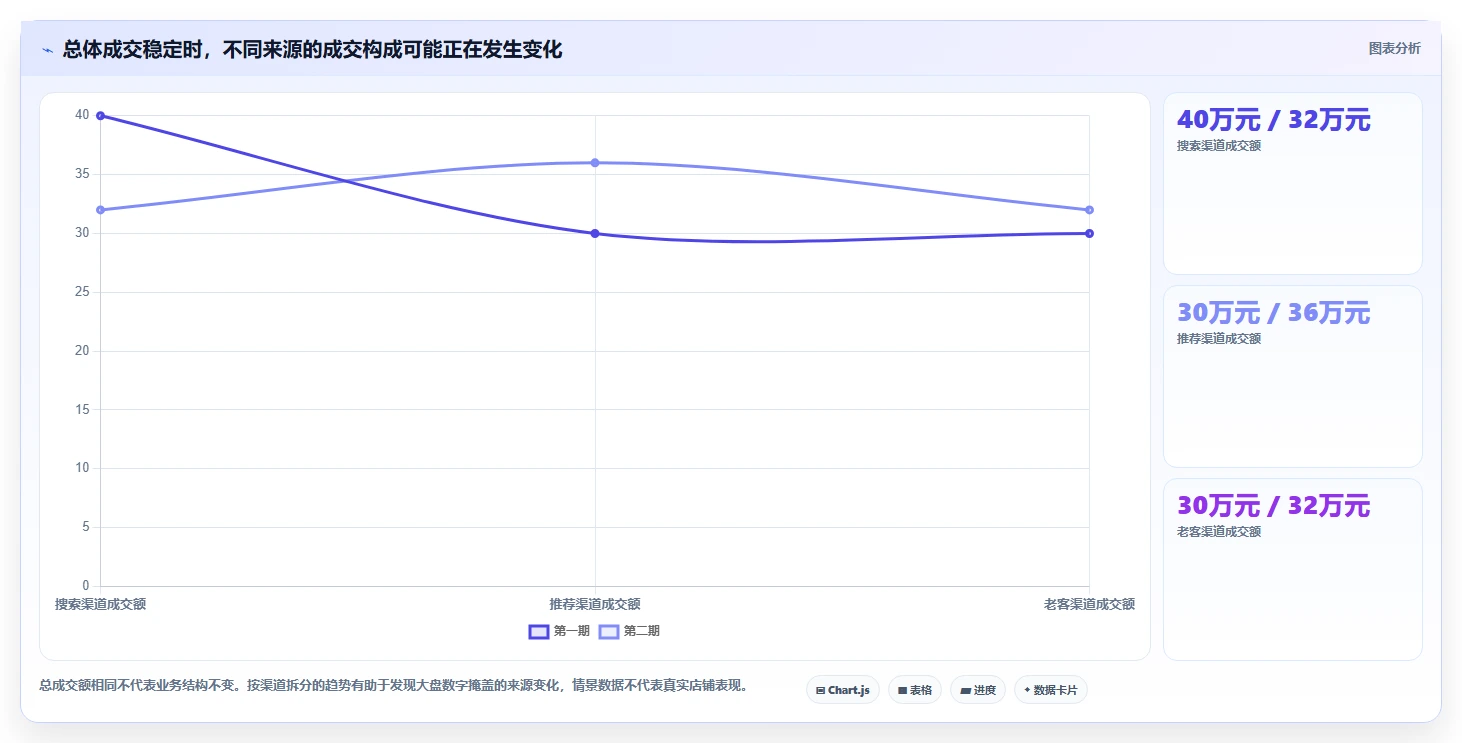Select 第一期 data point for 老客渠道成交额
The height and width of the screenshot is (743, 1462).
[1089, 234]
